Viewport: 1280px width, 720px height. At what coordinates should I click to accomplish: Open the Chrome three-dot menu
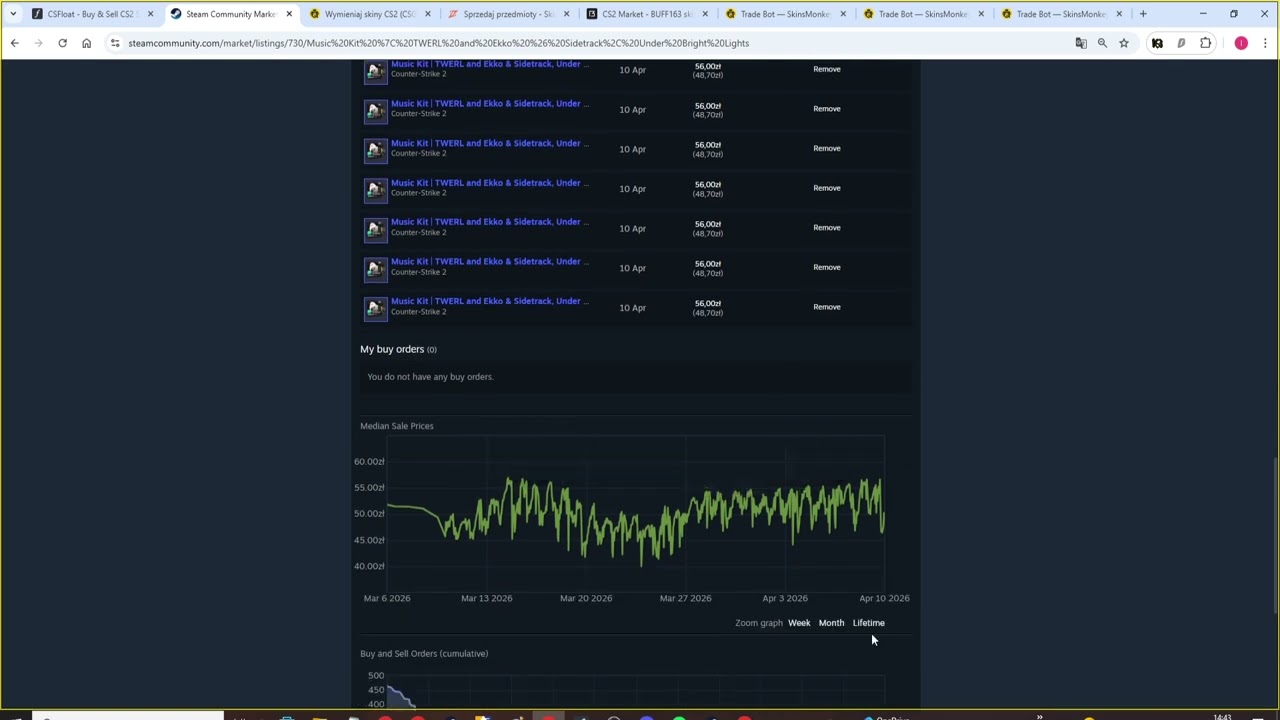point(1265,43)
